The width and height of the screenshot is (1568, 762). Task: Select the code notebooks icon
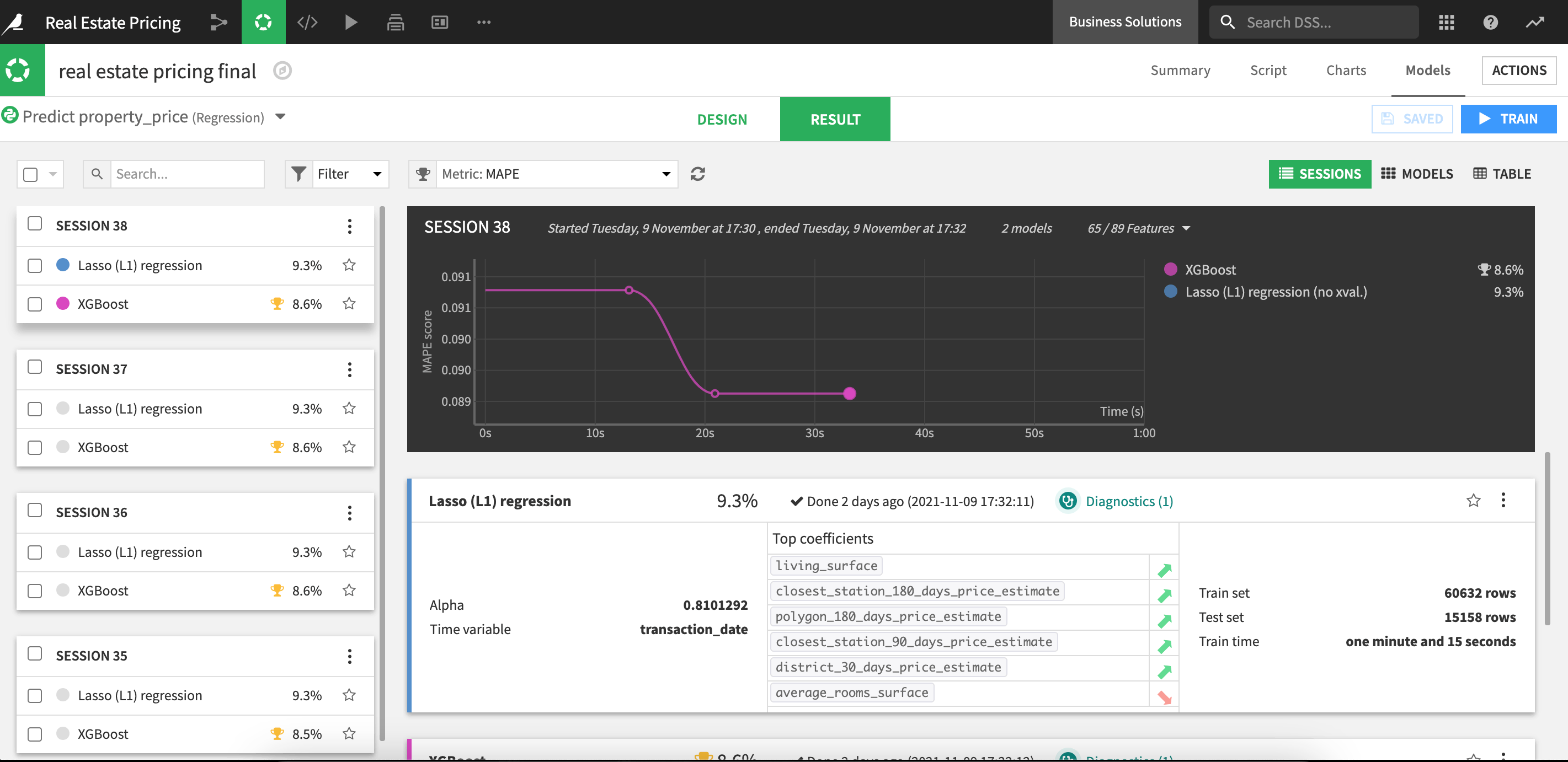click(x=307, y=22)
